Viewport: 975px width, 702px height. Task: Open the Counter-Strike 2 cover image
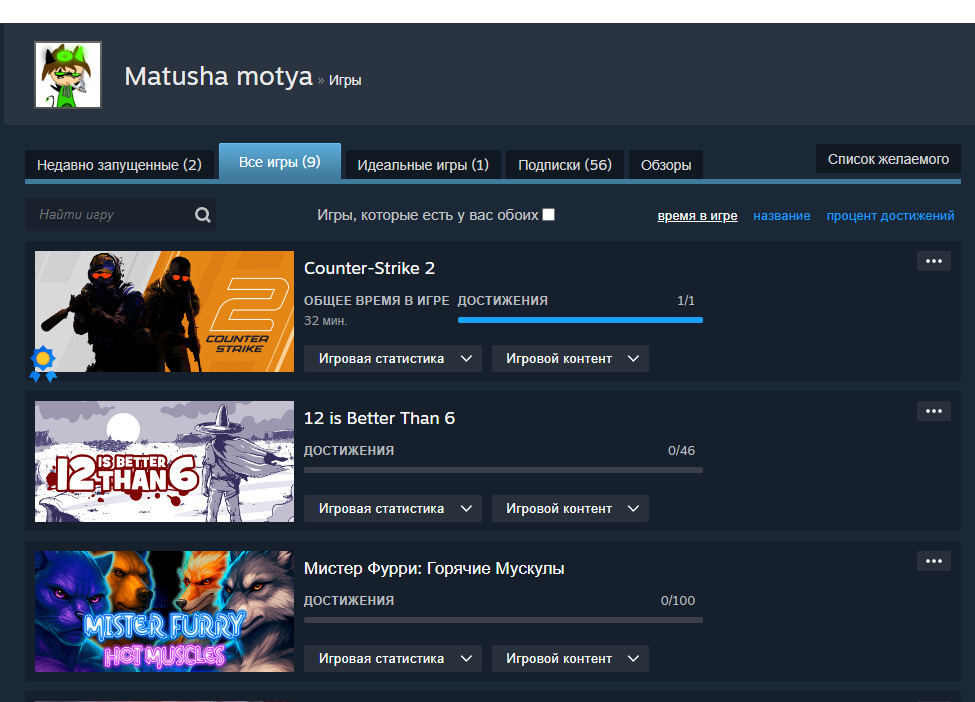pos(164,312)
